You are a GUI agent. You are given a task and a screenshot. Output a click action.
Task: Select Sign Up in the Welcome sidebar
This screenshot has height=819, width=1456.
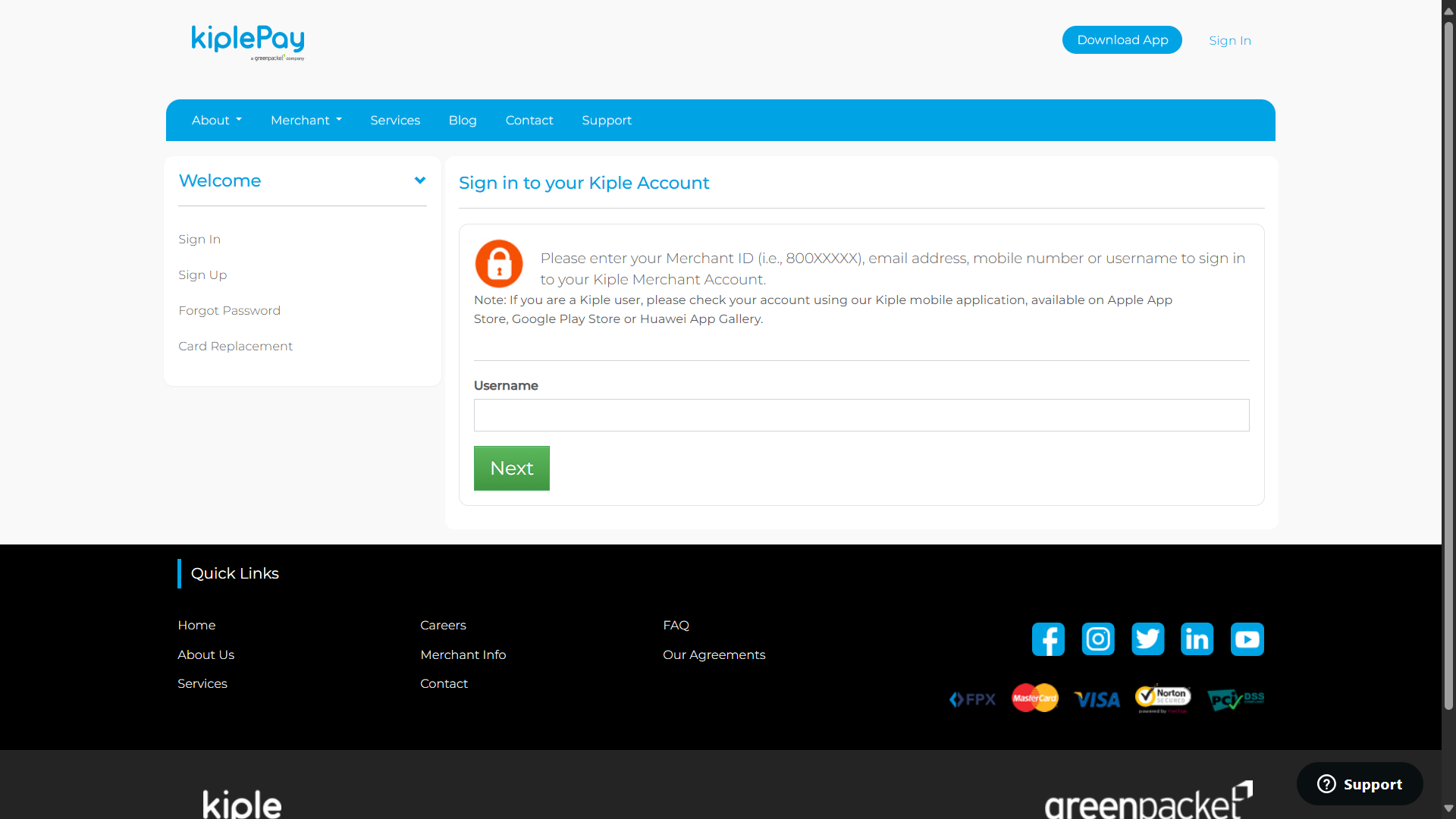202,275
